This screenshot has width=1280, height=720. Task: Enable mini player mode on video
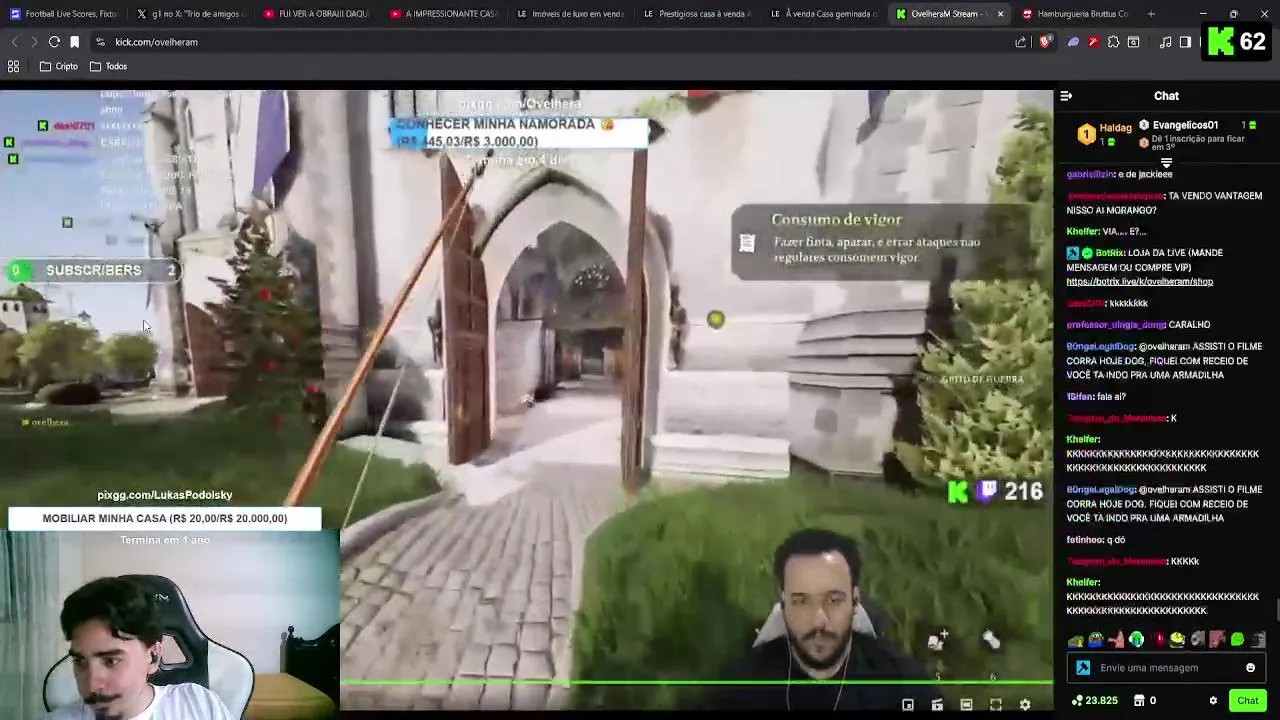908,705
